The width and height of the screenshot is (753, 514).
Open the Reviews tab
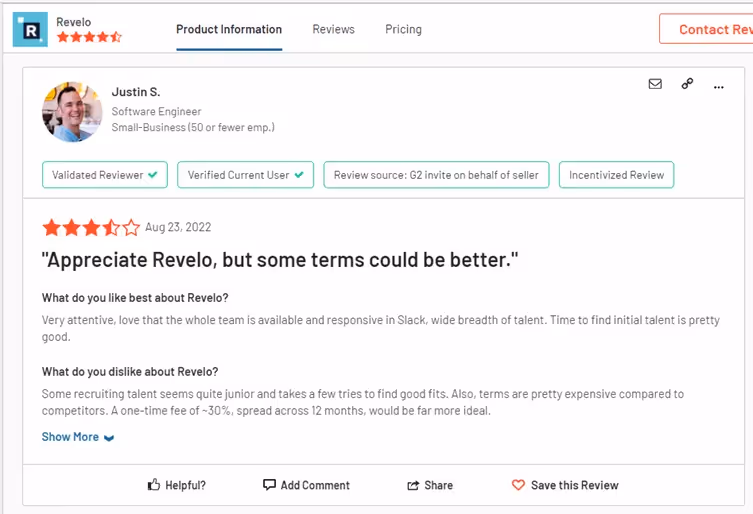pos(333,29)
